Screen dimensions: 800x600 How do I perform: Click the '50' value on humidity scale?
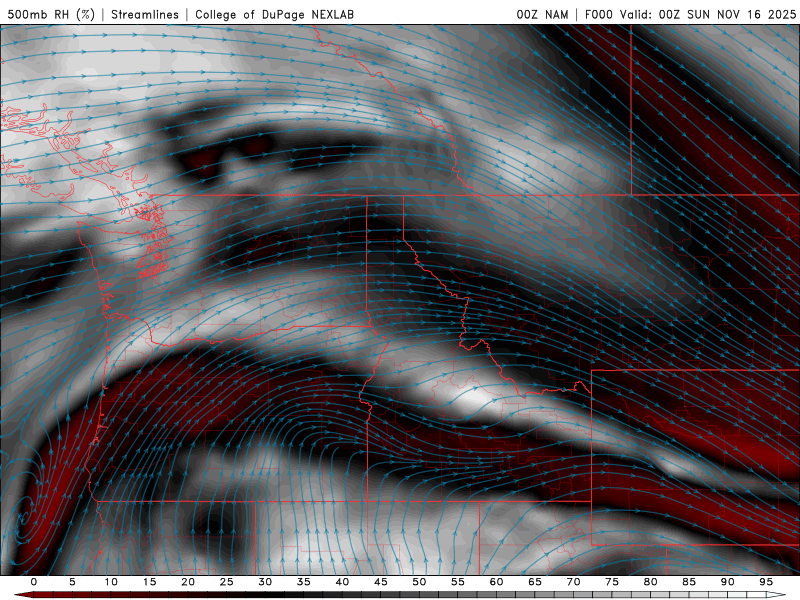point(419,582)
